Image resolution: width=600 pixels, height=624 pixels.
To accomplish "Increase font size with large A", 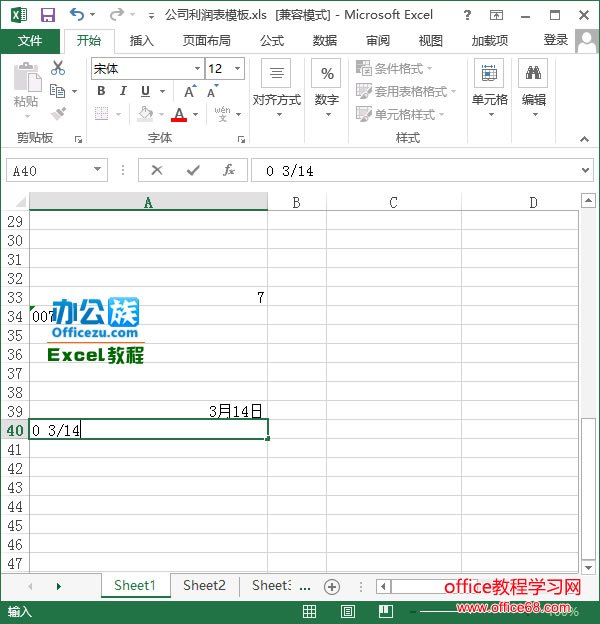I will point(190,92).
